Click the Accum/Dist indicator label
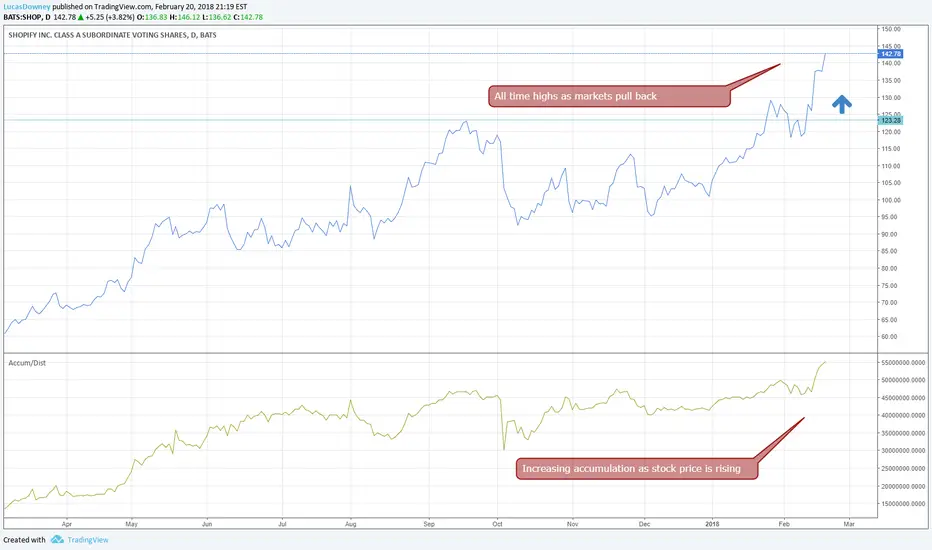Screen dimensions: 932x550 [27, 363]
